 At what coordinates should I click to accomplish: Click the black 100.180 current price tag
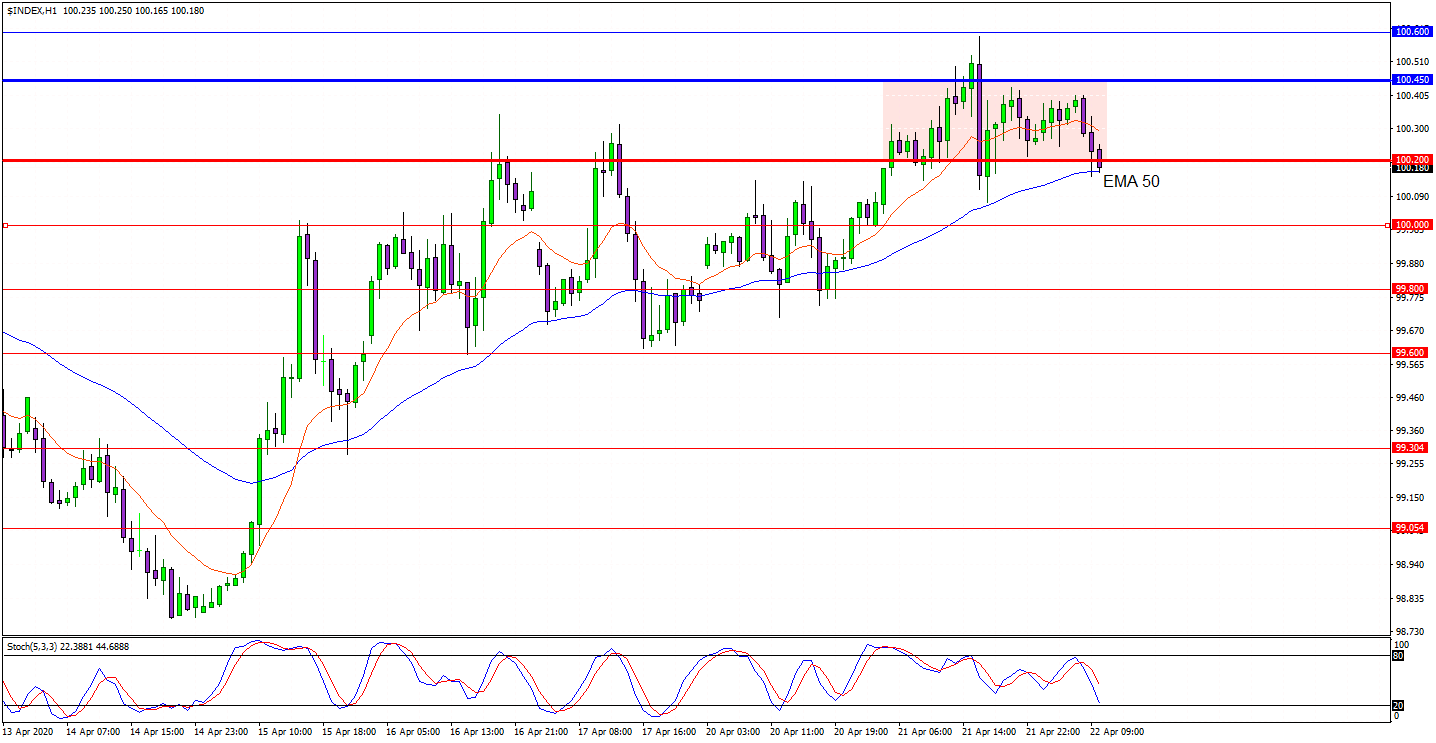coord(1412,168)
